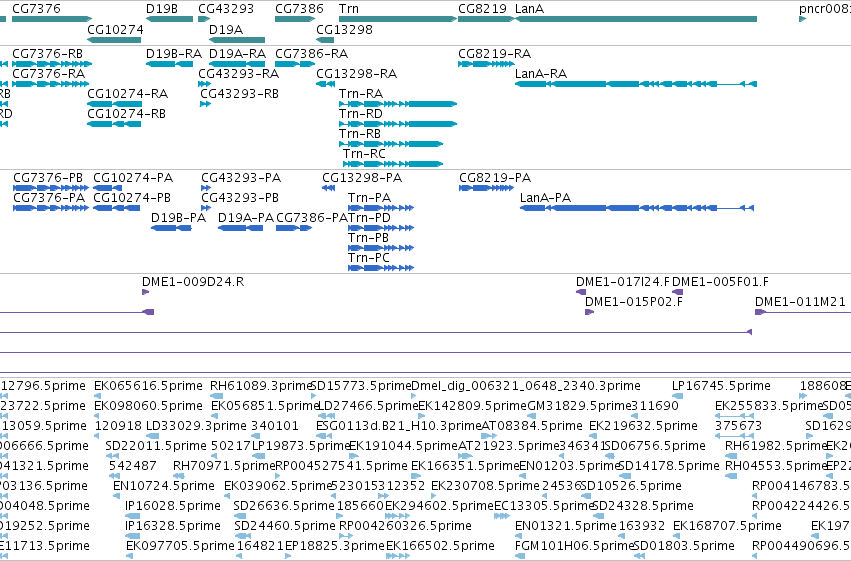Click the CG13298 gene label
851x561 pixels.
(345, 29)
